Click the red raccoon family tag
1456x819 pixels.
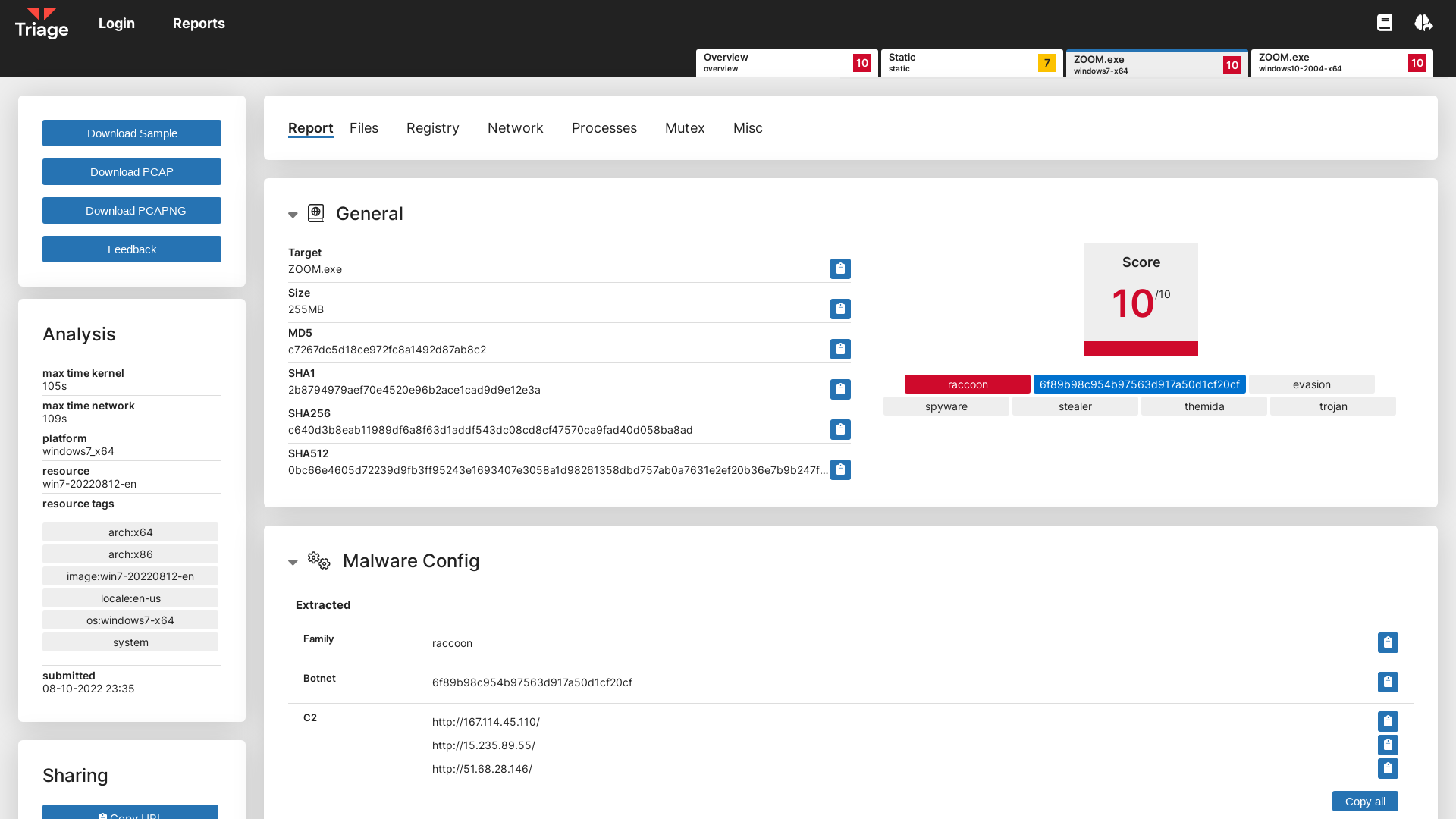[x=967, y=384]
